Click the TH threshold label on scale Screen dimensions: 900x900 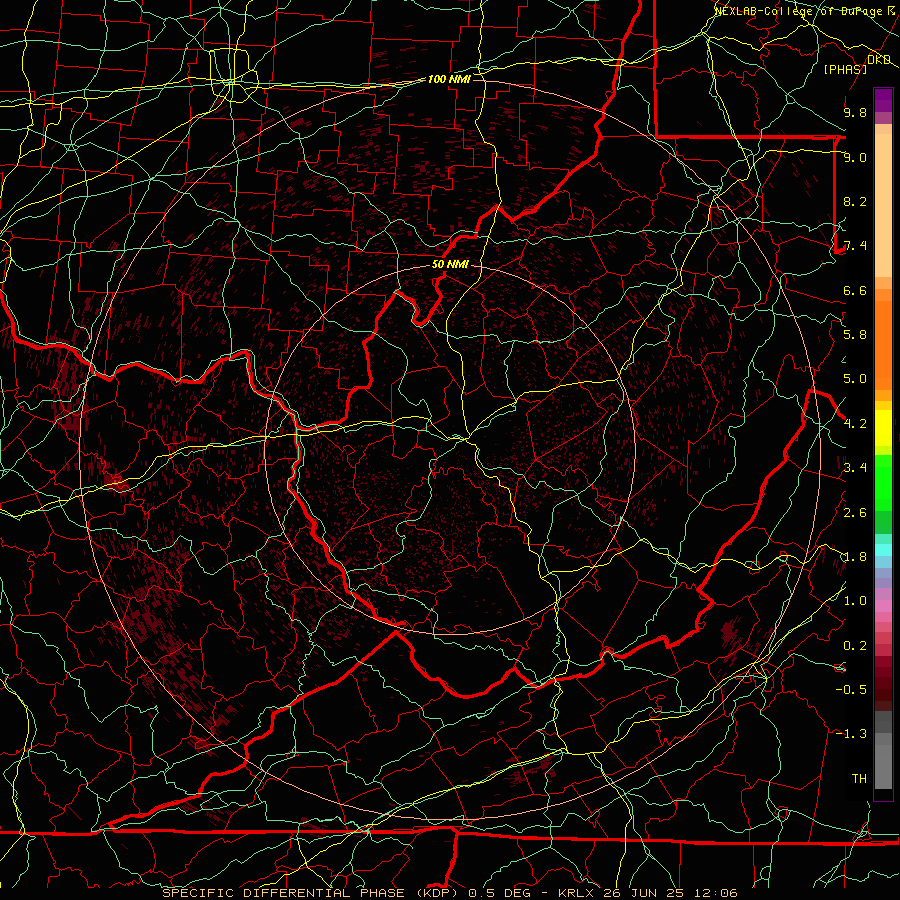(x=859, y=779)
